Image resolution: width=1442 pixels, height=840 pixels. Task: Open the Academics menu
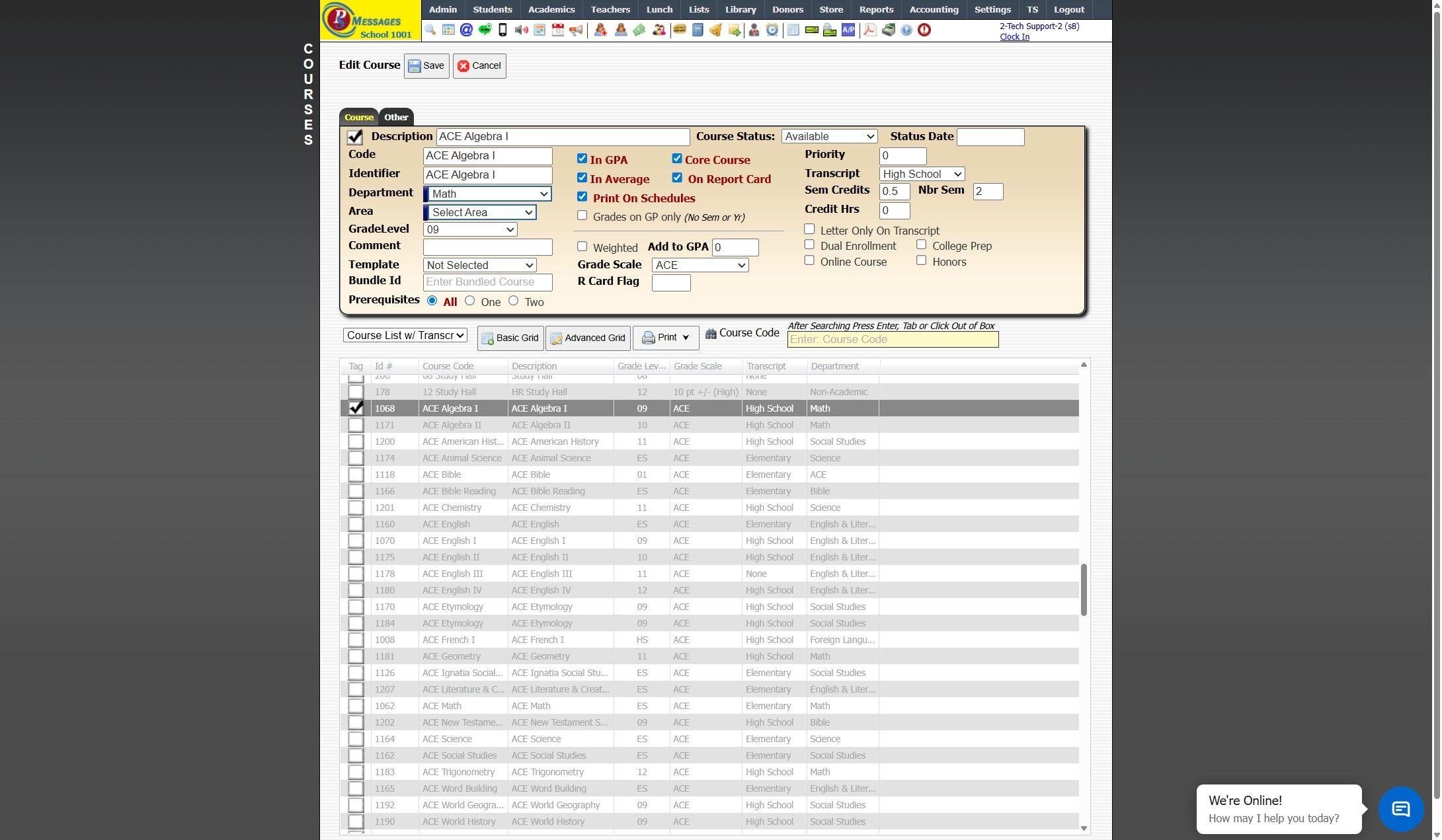[x=551, y=9]
